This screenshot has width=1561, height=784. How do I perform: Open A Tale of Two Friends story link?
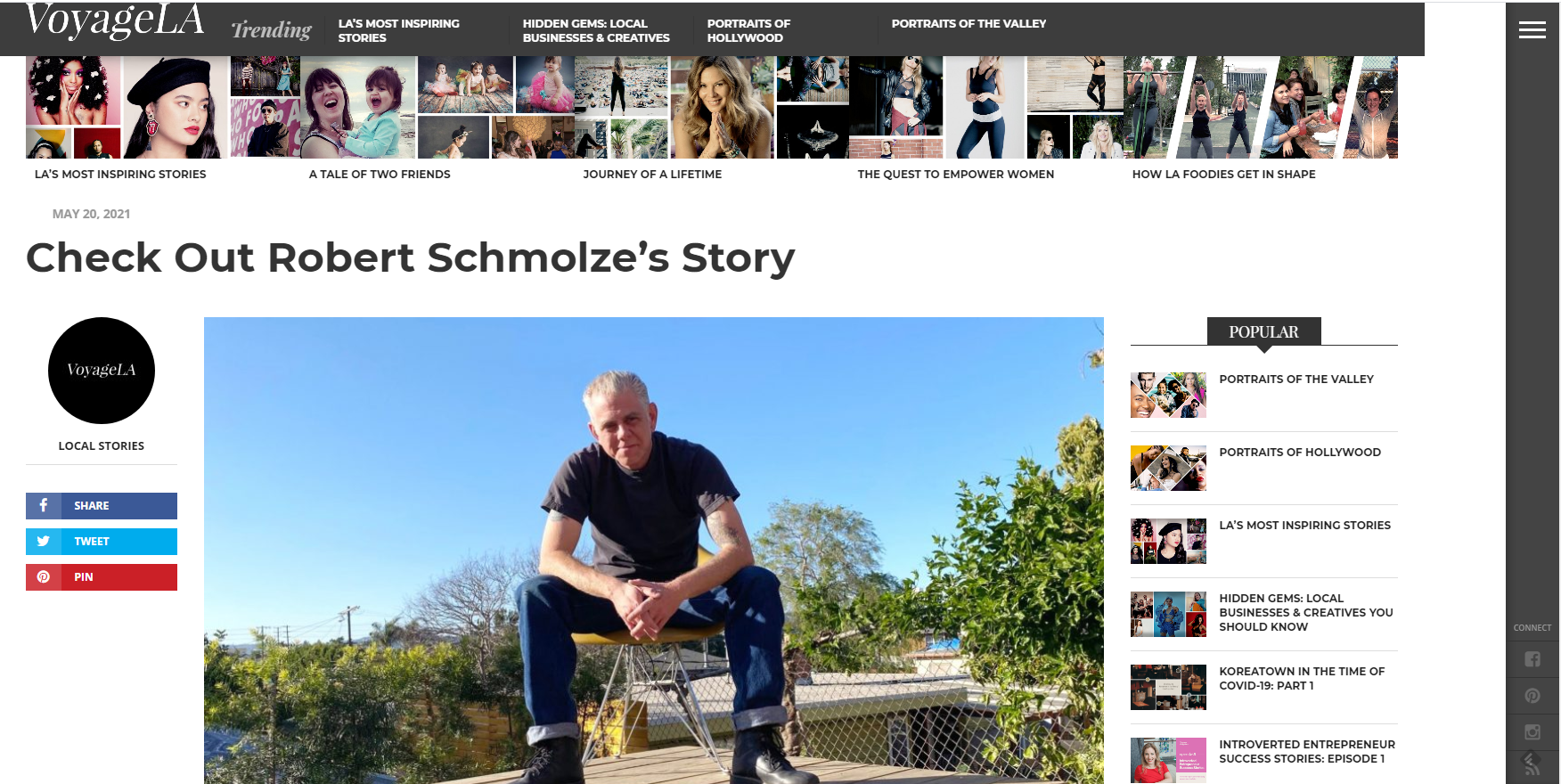[x=380, y=175]
